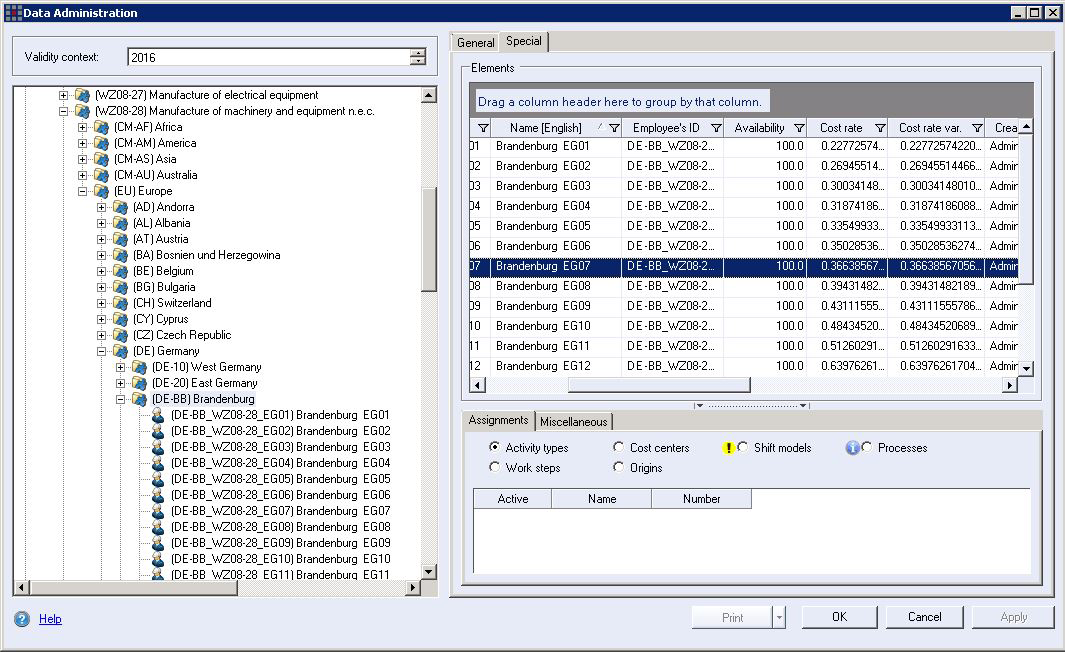1065x652 pixels.
Task: Collapse the WZ08-28 machinery node
Action: [x=63, y=111]
